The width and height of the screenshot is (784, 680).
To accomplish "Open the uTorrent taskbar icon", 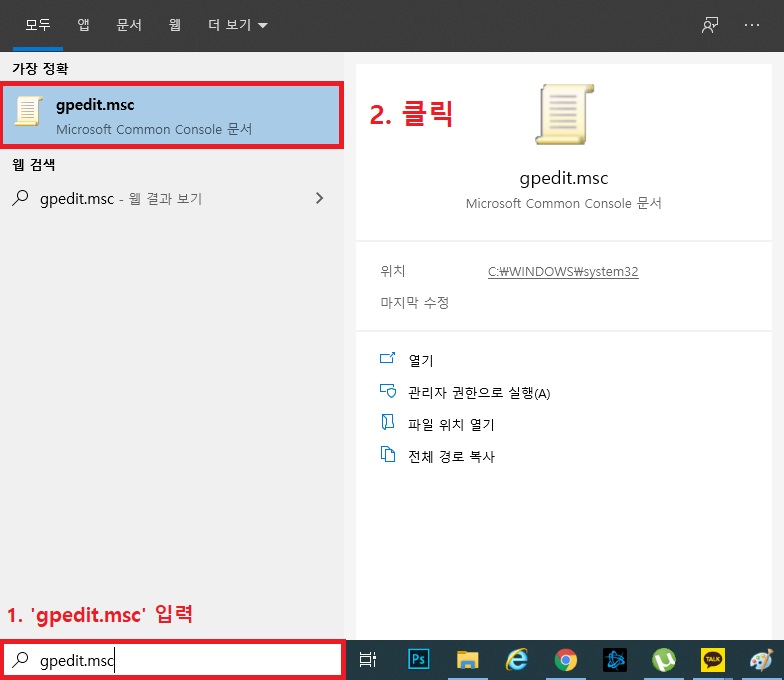I will 664,660.
